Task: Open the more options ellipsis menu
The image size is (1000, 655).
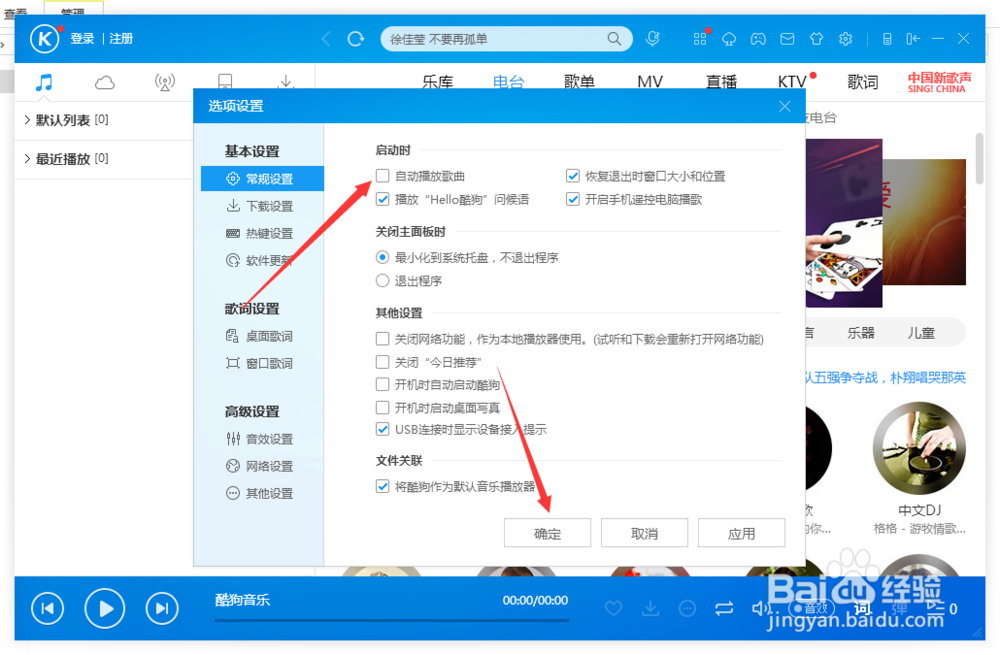Action: click(688, 608)
